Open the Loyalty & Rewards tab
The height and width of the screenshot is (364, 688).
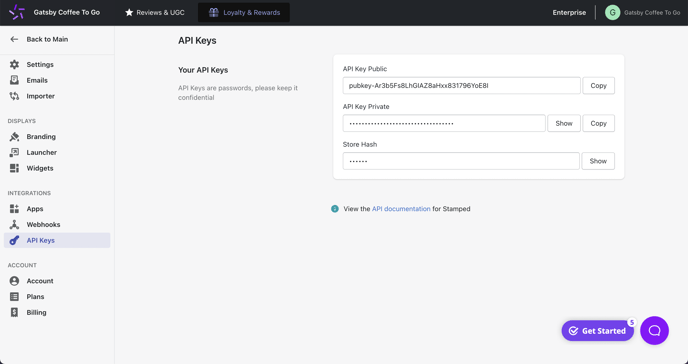(x=244, y=12)
